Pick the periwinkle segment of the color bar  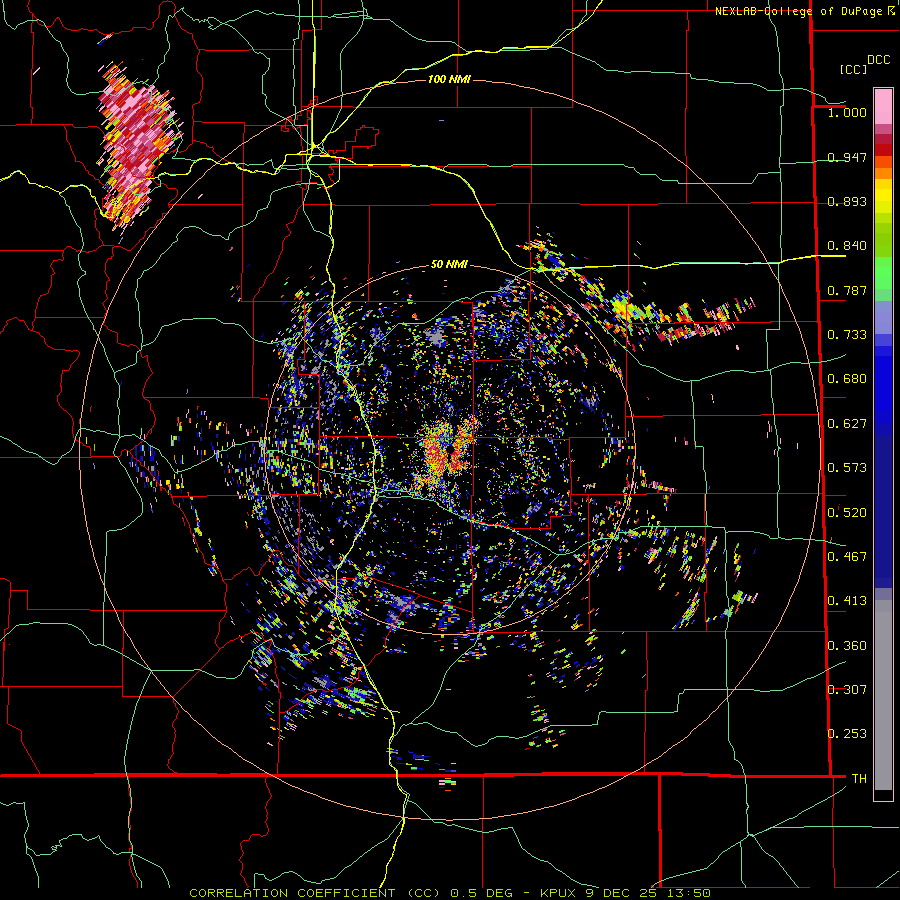(x=883, y=318)
